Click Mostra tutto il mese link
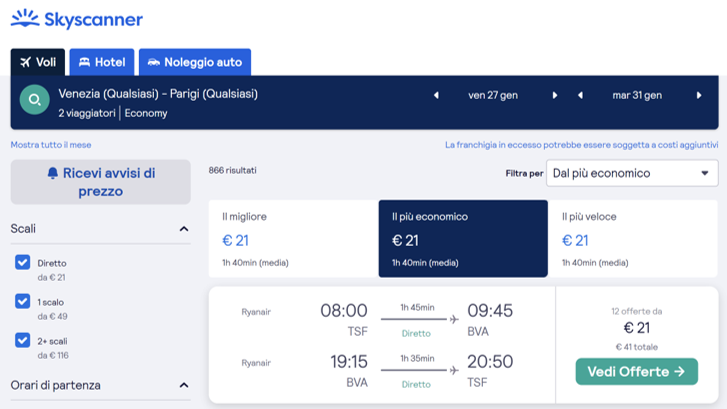 (x=51, y=145)
